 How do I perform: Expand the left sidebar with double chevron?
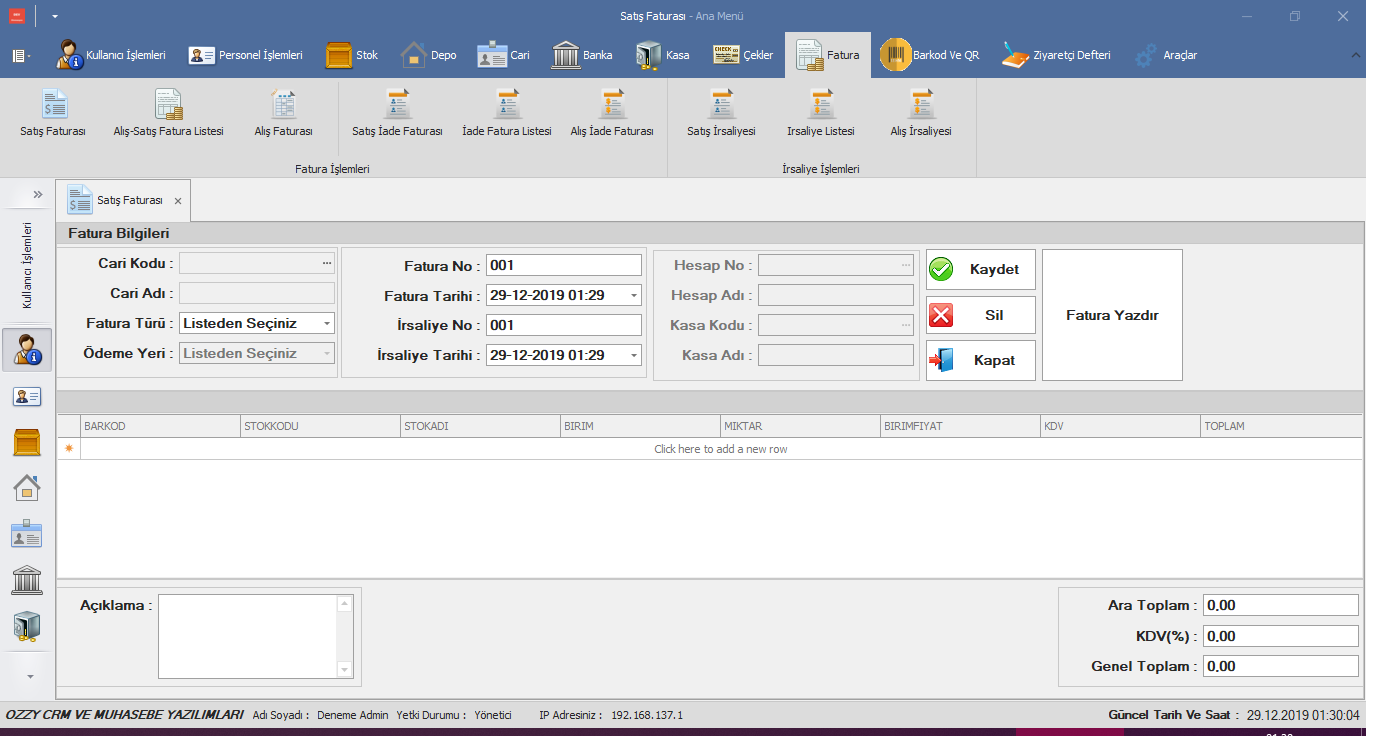38,194
